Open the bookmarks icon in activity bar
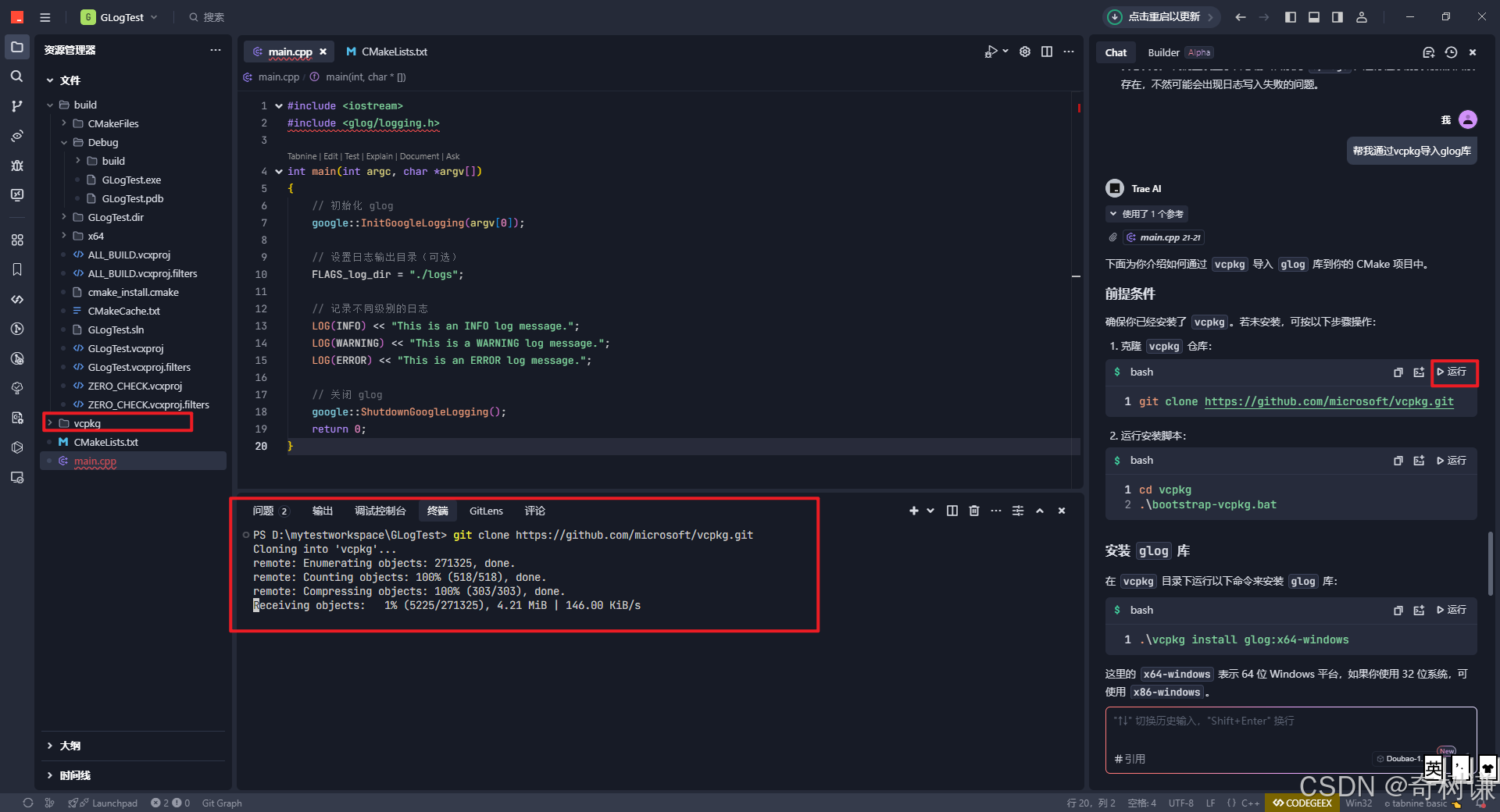 click(17, 269)
